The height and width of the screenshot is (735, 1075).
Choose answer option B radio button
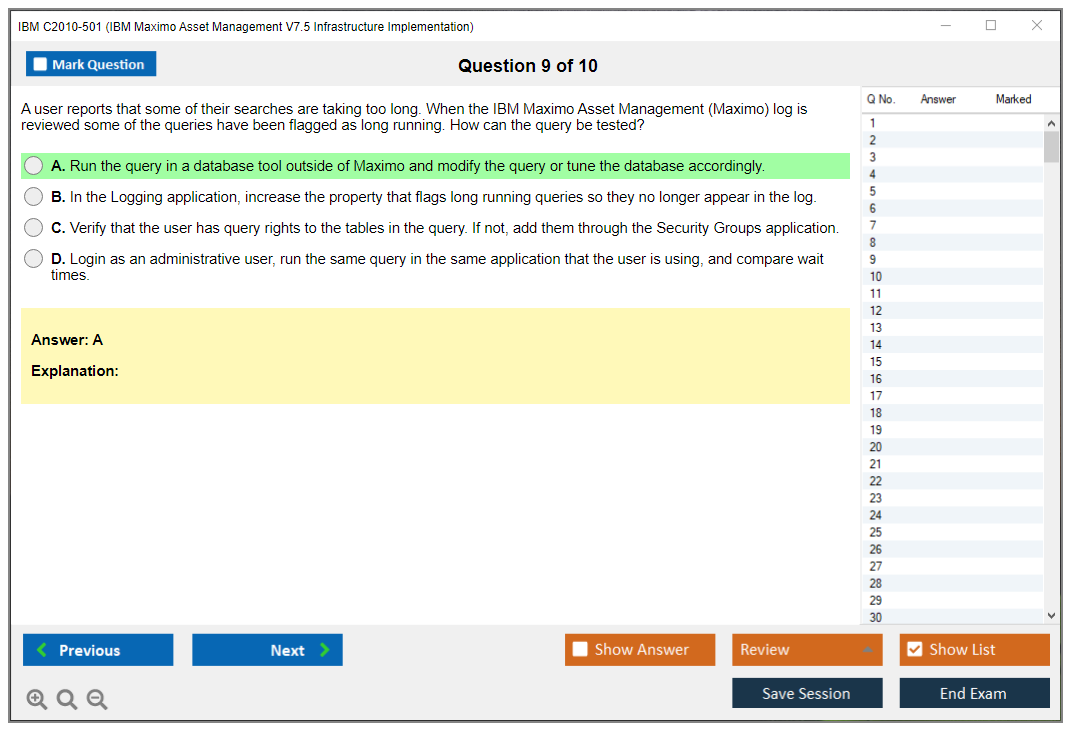34,197
